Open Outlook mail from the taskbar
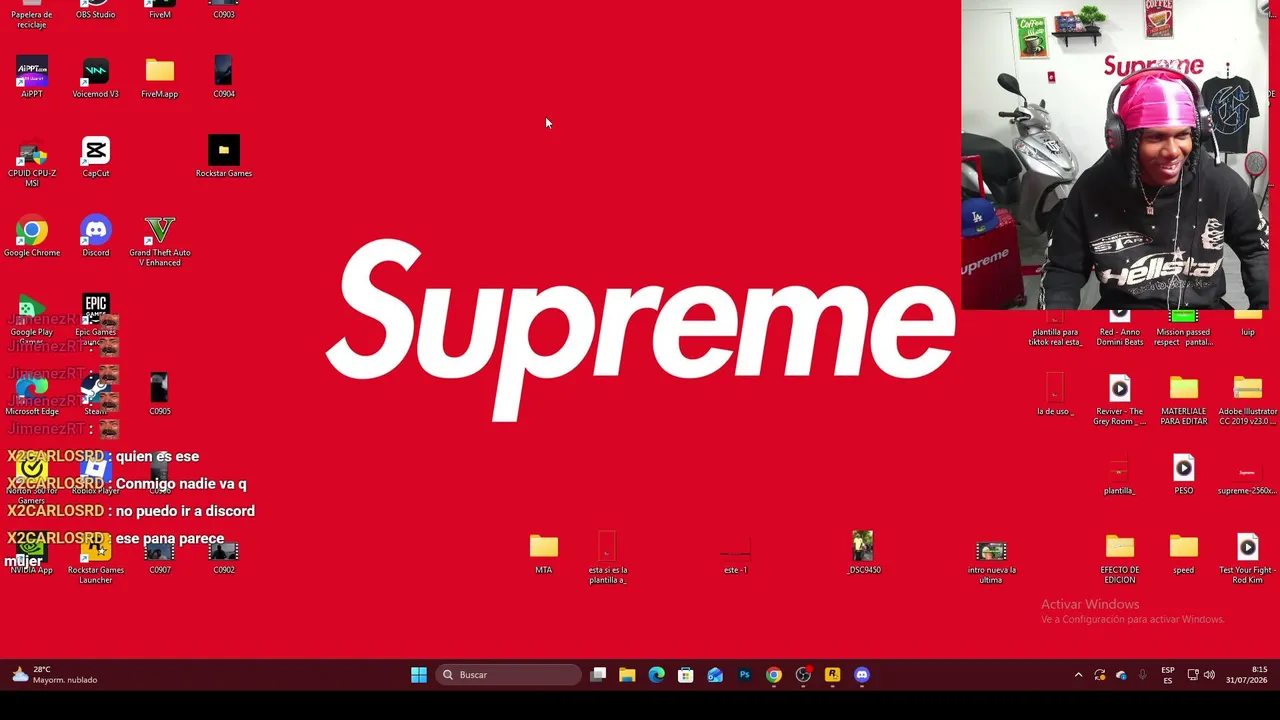 point(715,675)
